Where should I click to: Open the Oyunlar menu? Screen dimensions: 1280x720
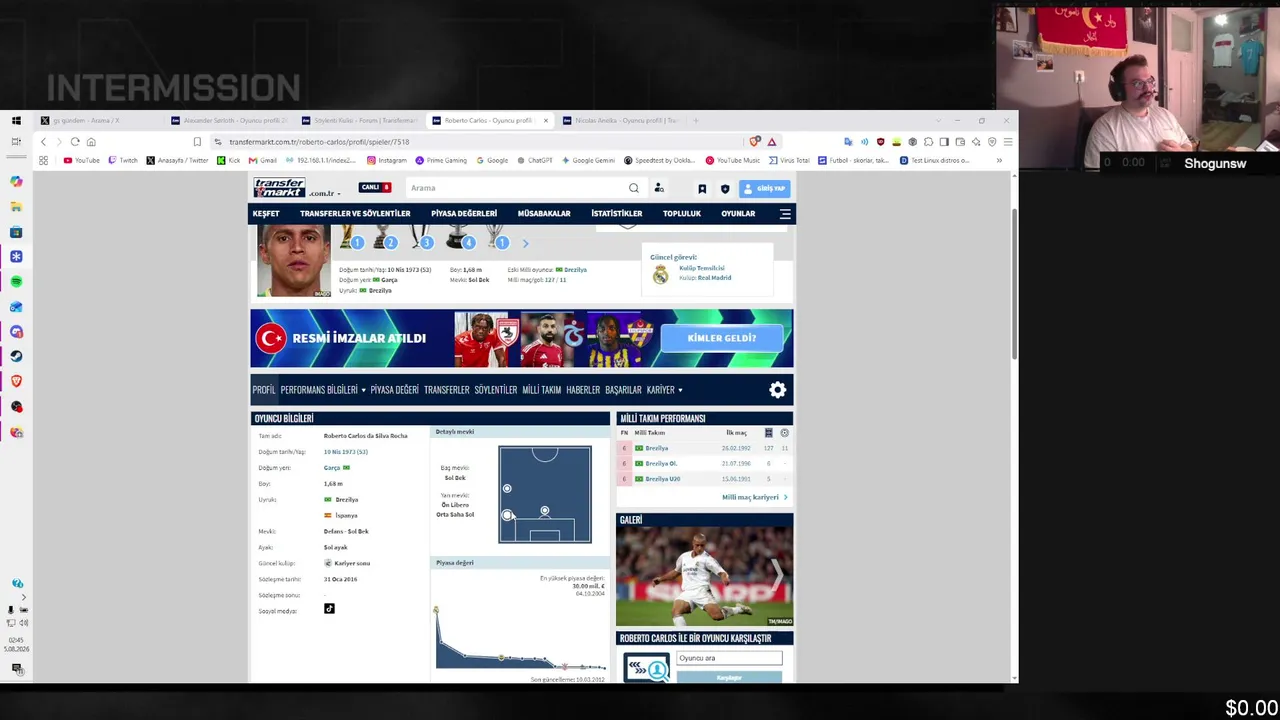coord(738,213)
